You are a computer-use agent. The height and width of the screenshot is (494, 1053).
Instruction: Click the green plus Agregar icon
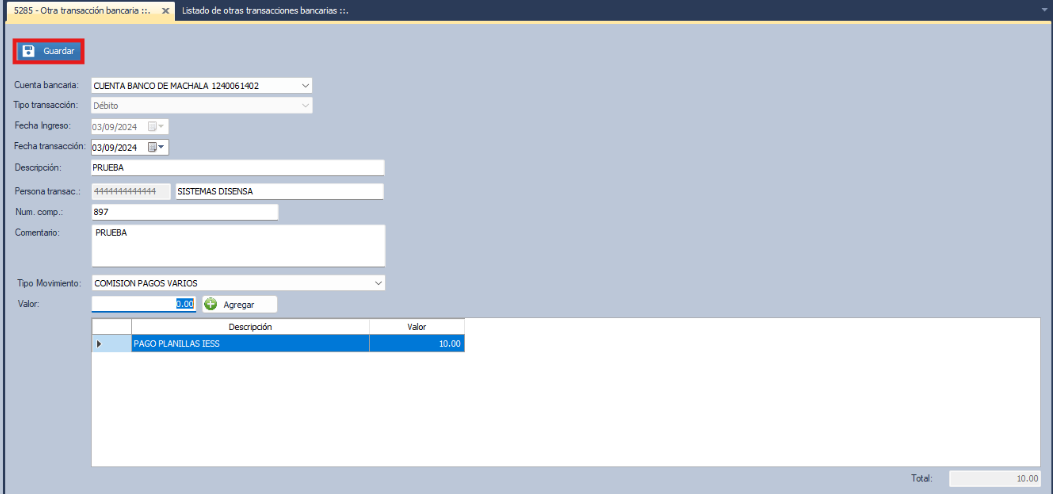point(210,304)
